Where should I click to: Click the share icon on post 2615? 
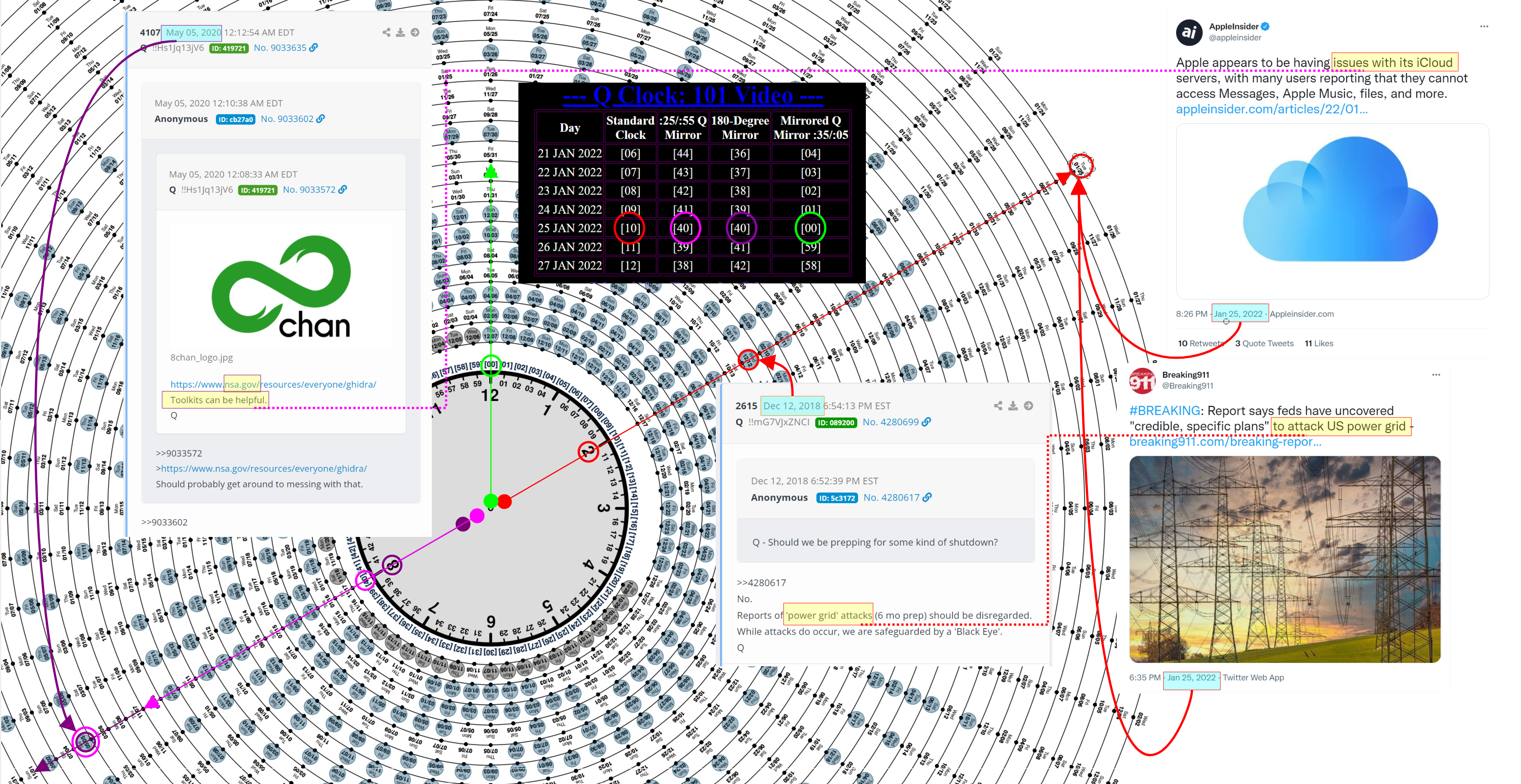(998, 405)
